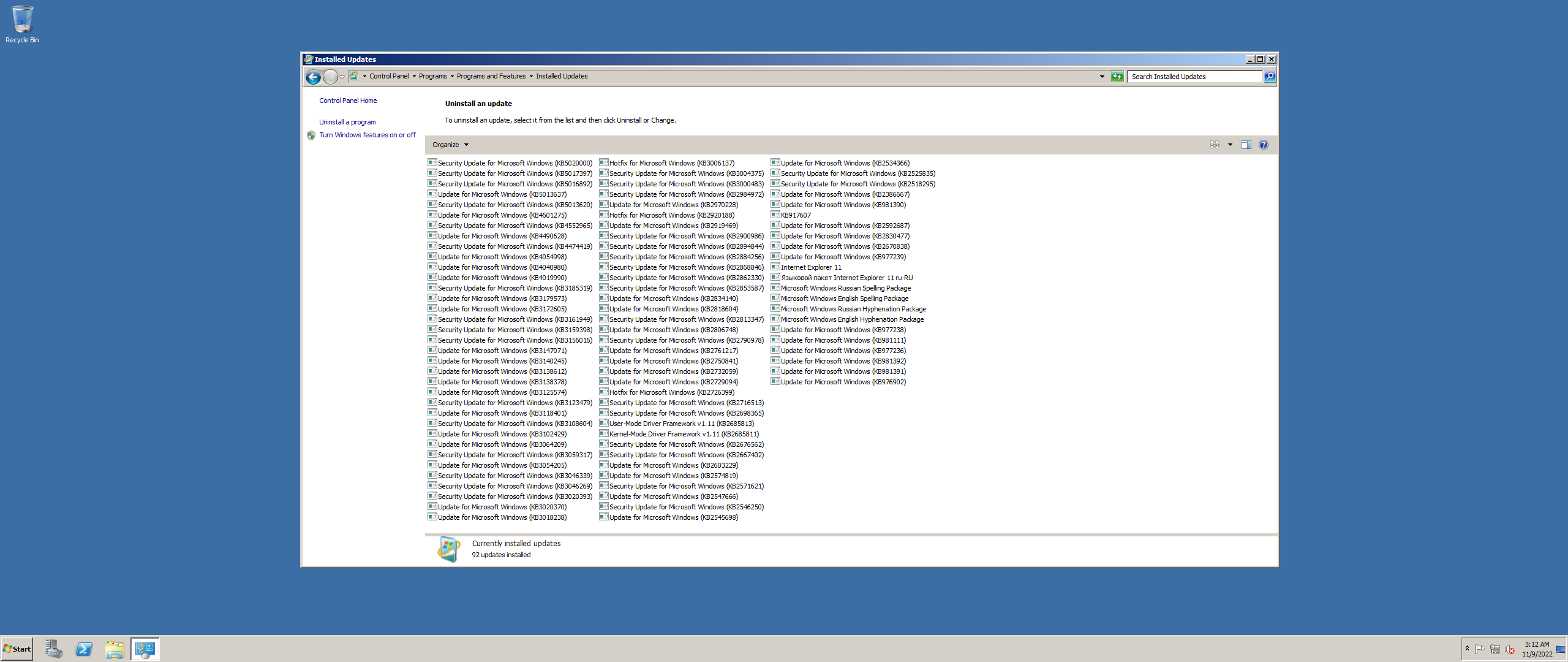Screen dimensions: 1568x662
Task: Click the Back navigation arrow
Action: 313,77
